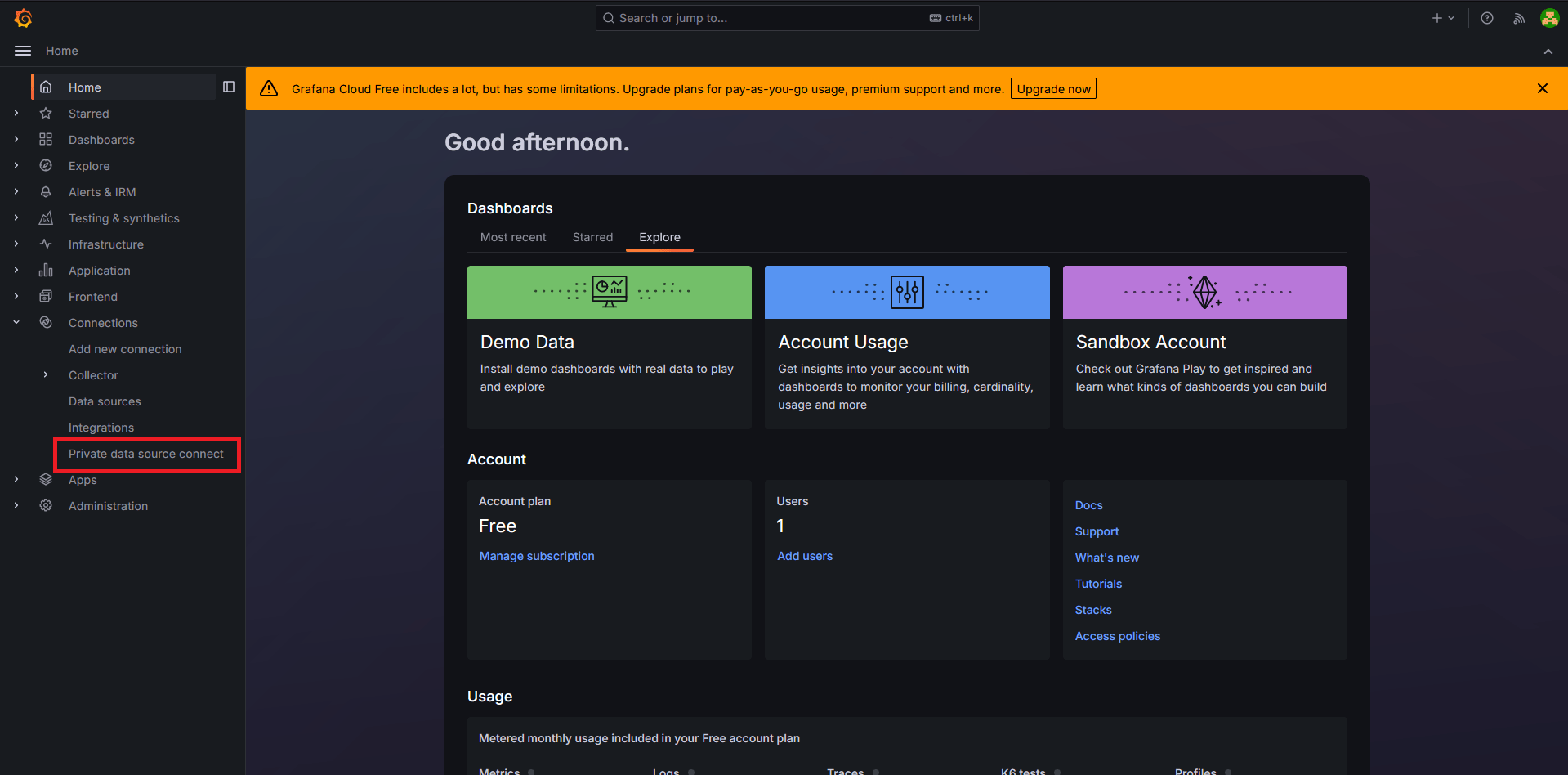Switch to the Starred dashboards tab
This screenshot has width=1568, height=775.
pos(592,237)
